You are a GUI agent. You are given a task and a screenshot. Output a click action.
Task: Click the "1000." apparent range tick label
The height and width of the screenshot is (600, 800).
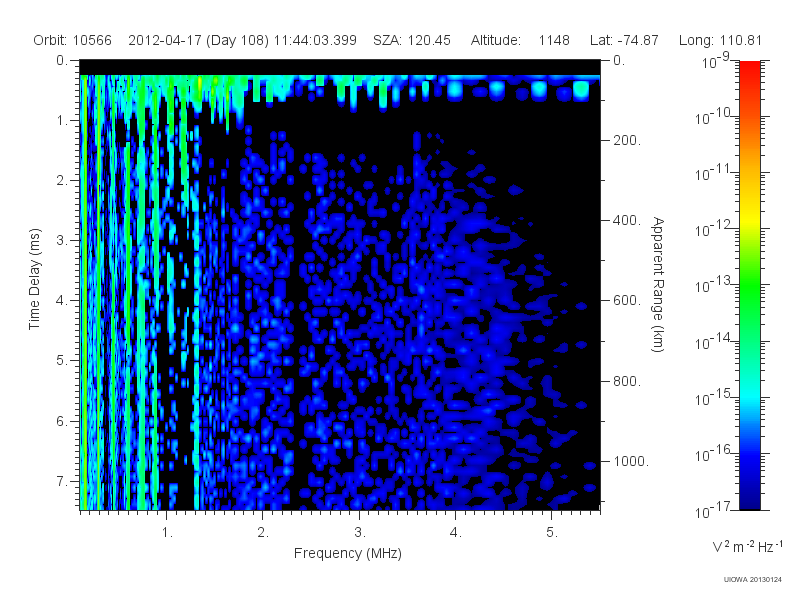631,461
